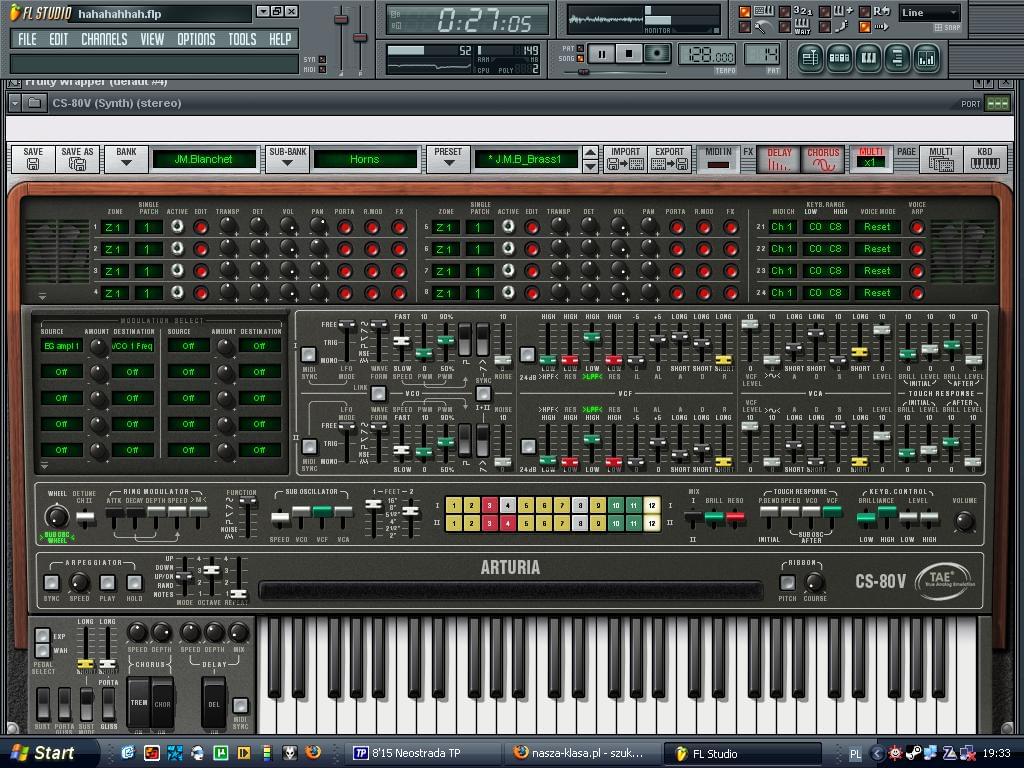1025x771 pixels.
Task: Click the ribbon controller strip
Action: [x=511, y=591]
